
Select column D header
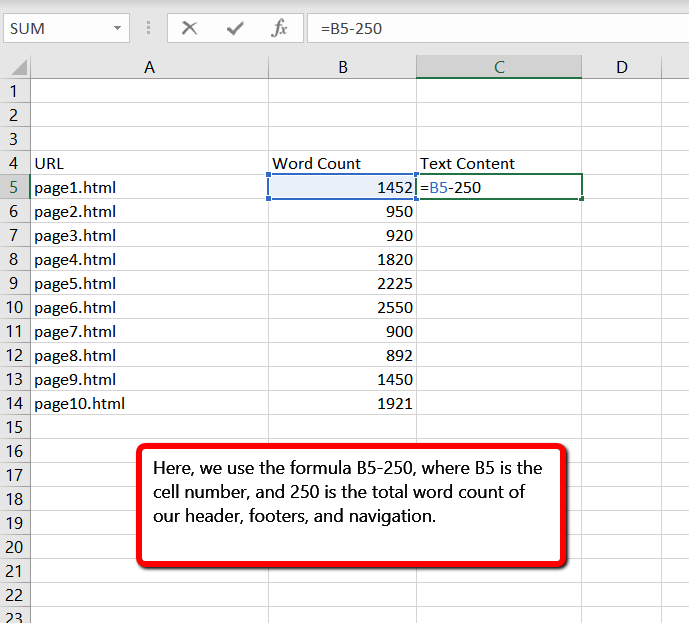pos(621,67)
